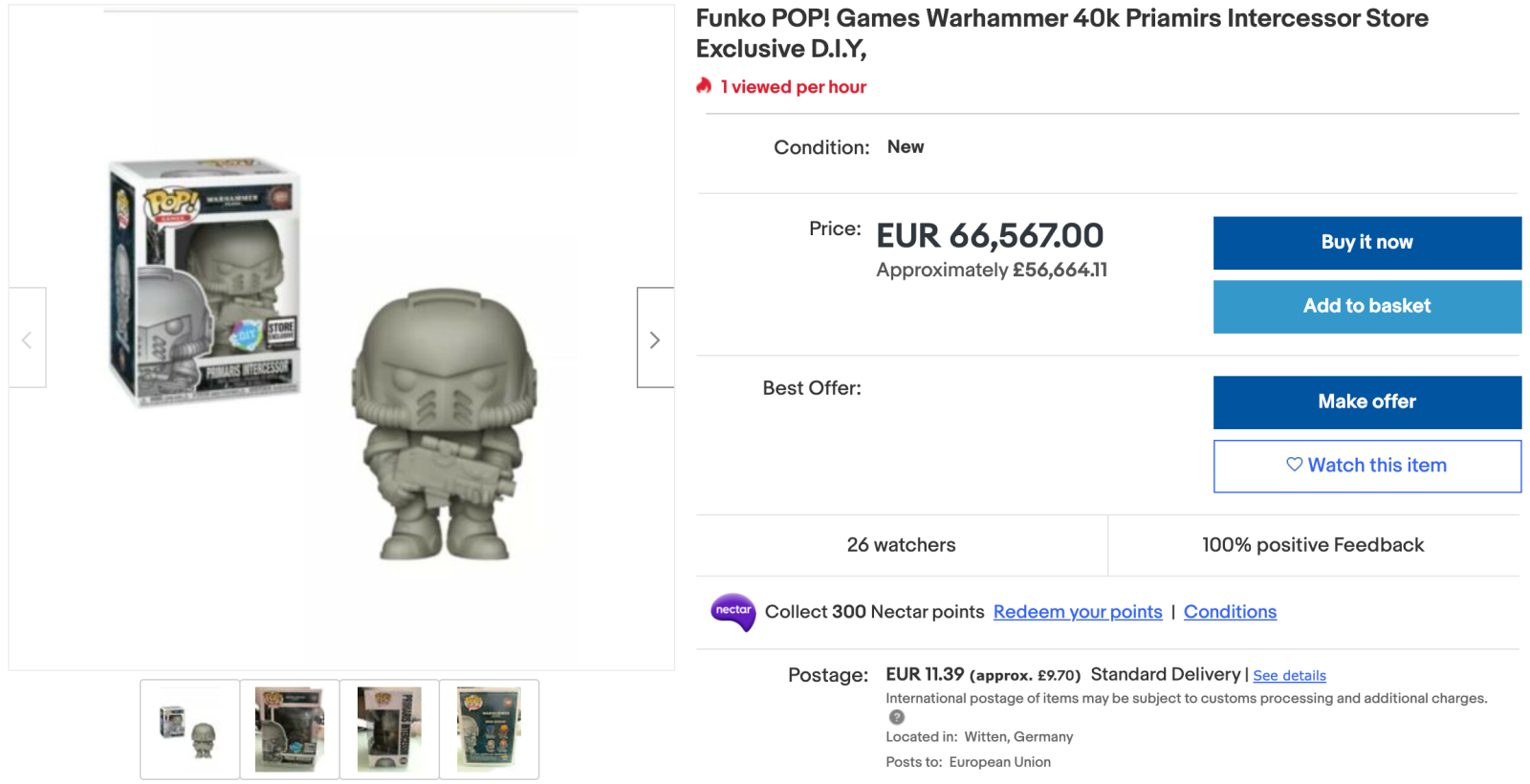Click the postage help question mark icon

(896, 717)
